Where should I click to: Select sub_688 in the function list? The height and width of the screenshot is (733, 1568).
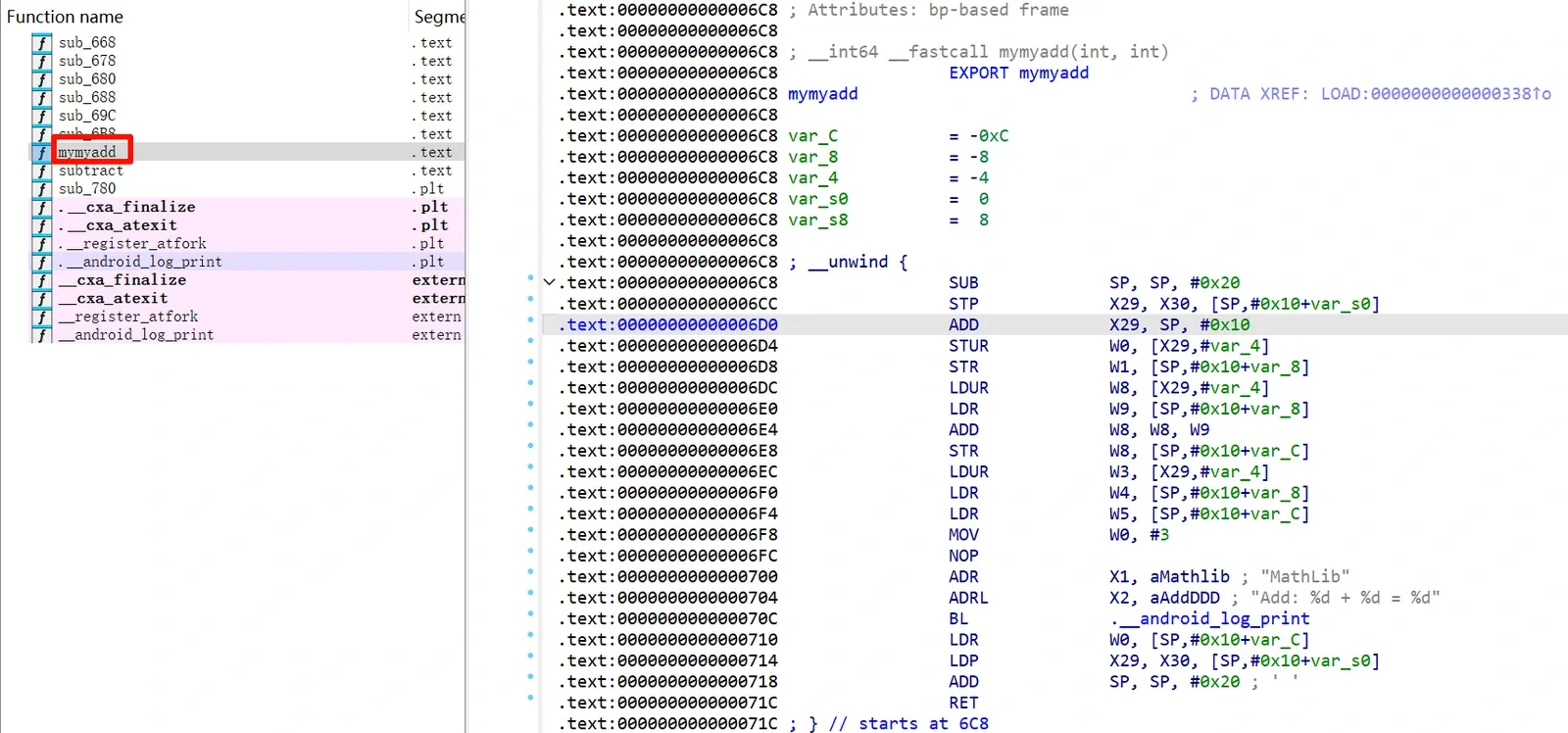pyautogui.click(x=87, y=97)
